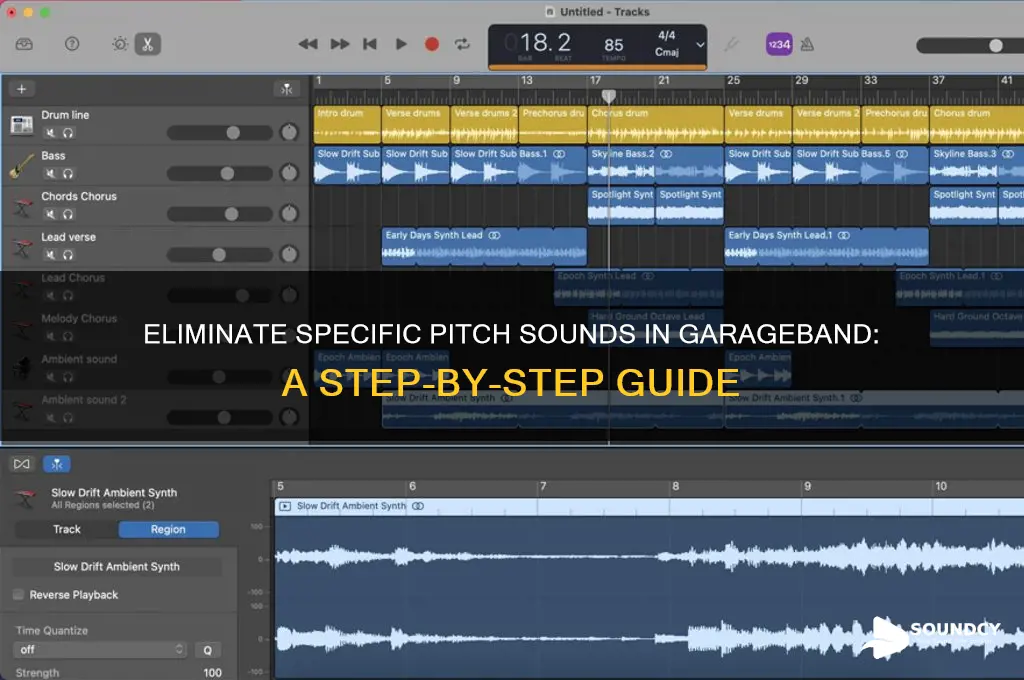Screen dimensions: 1024x680
Task: Select the Early Days Synth Lead region
Action: [484, 246]
